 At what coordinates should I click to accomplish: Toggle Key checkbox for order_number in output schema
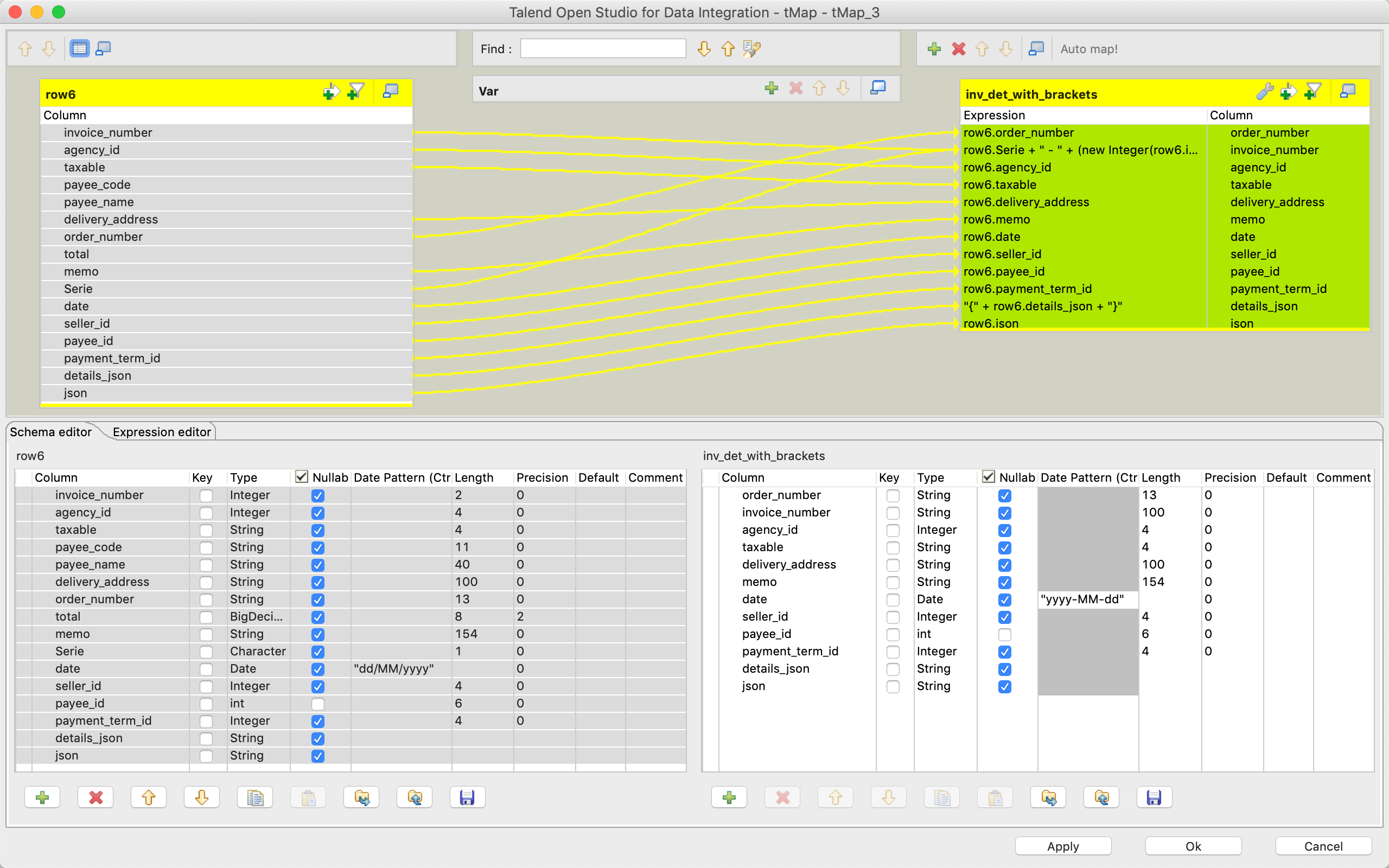click(x=893, y=495)
